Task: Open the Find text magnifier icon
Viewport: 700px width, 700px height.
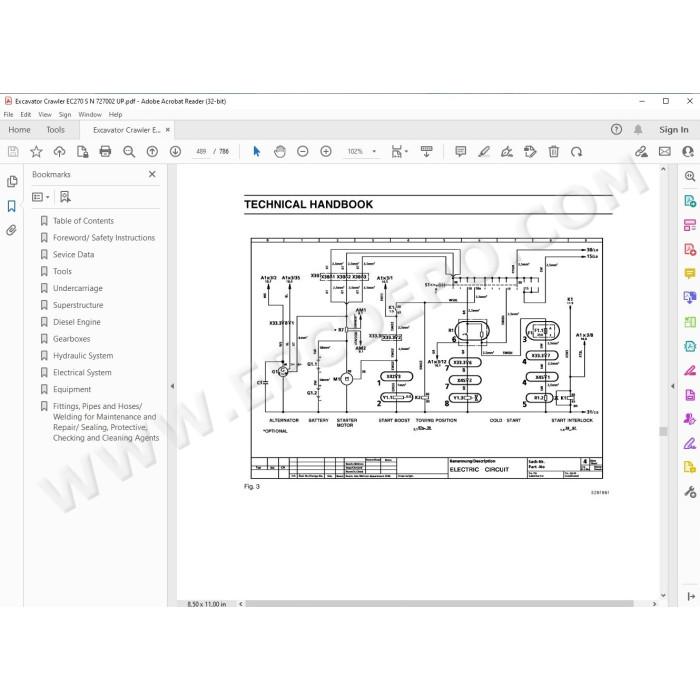Action: click(129, 152)
